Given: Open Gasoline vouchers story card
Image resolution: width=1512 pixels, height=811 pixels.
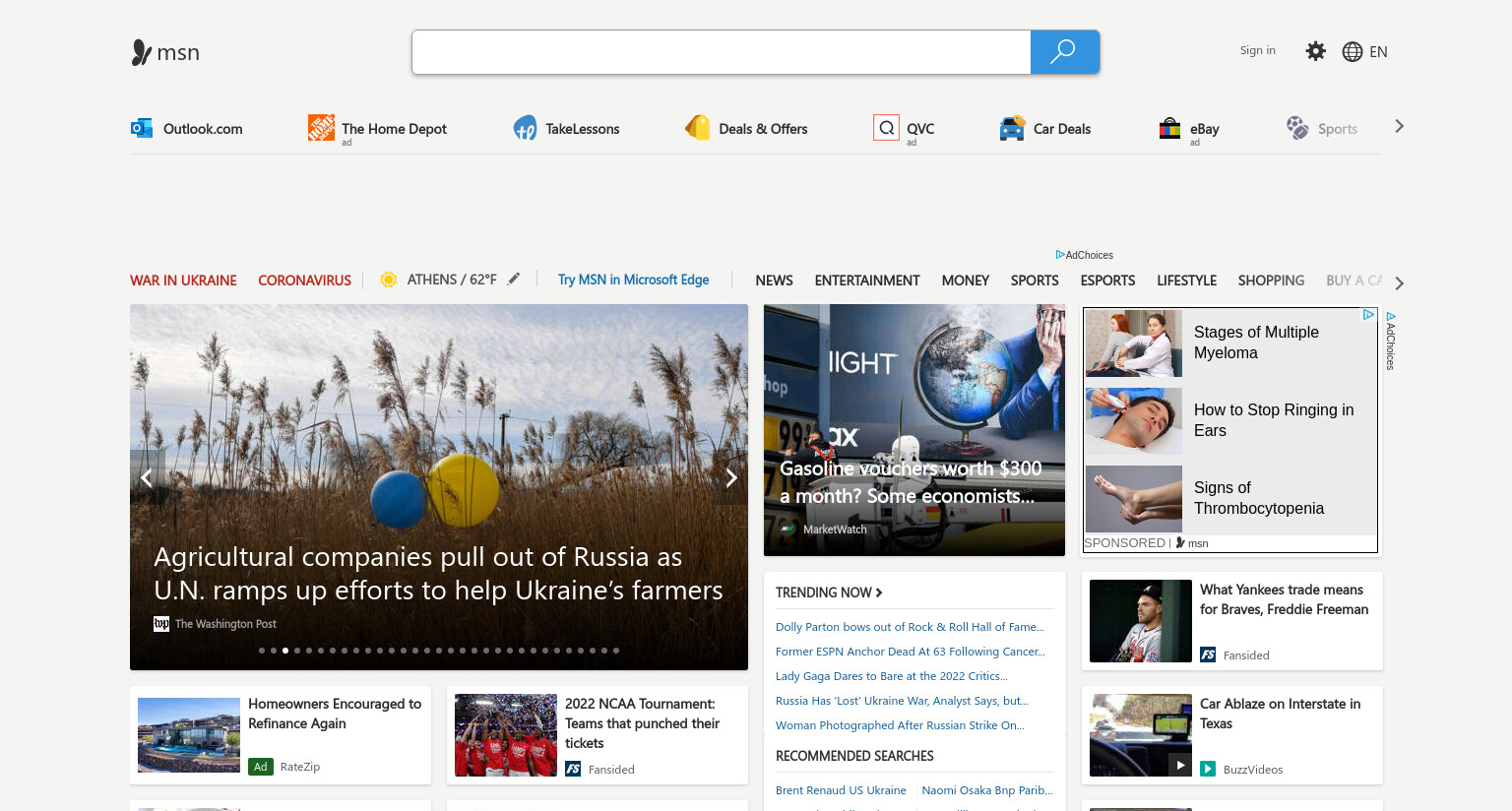Looking at the screenshot, I should pos(914,430).
